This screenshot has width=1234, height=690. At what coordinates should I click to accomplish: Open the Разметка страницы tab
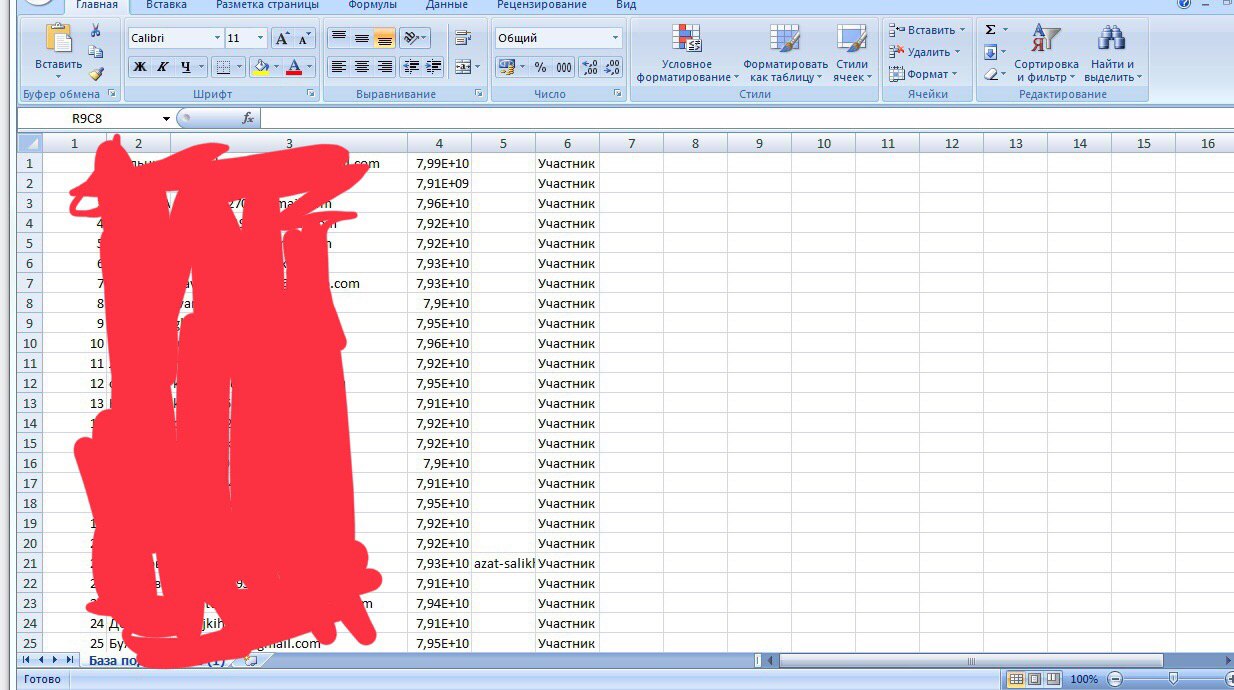(x=267, y=5)
